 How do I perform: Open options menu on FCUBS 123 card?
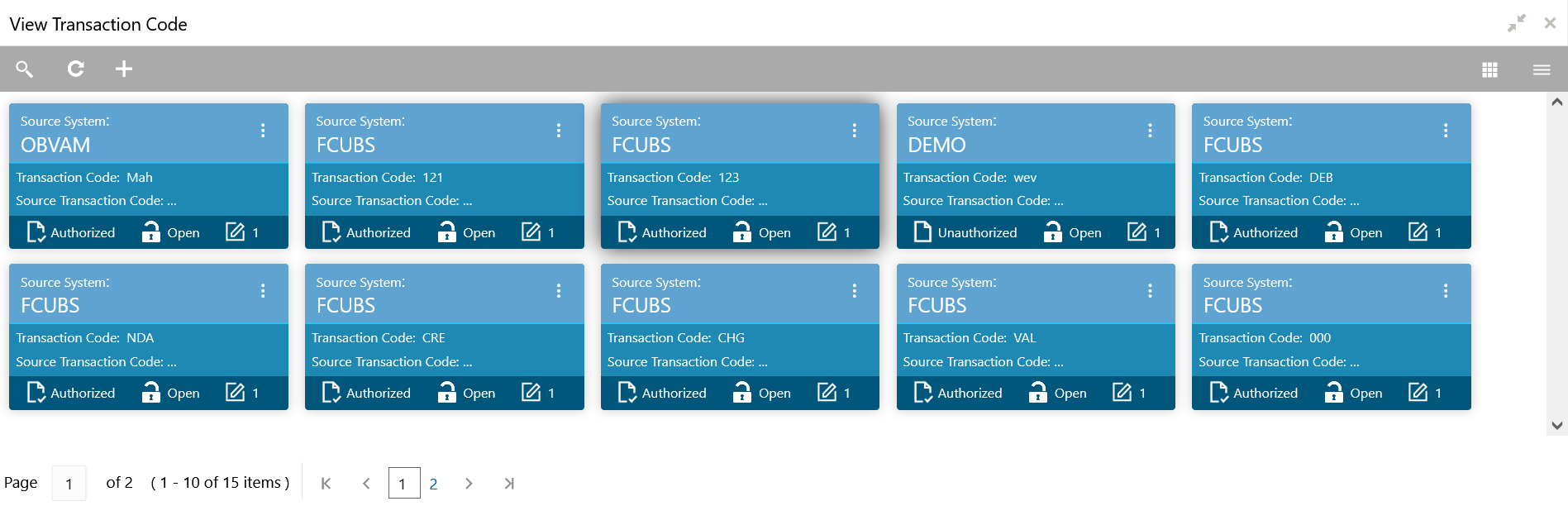coord(855,131)
